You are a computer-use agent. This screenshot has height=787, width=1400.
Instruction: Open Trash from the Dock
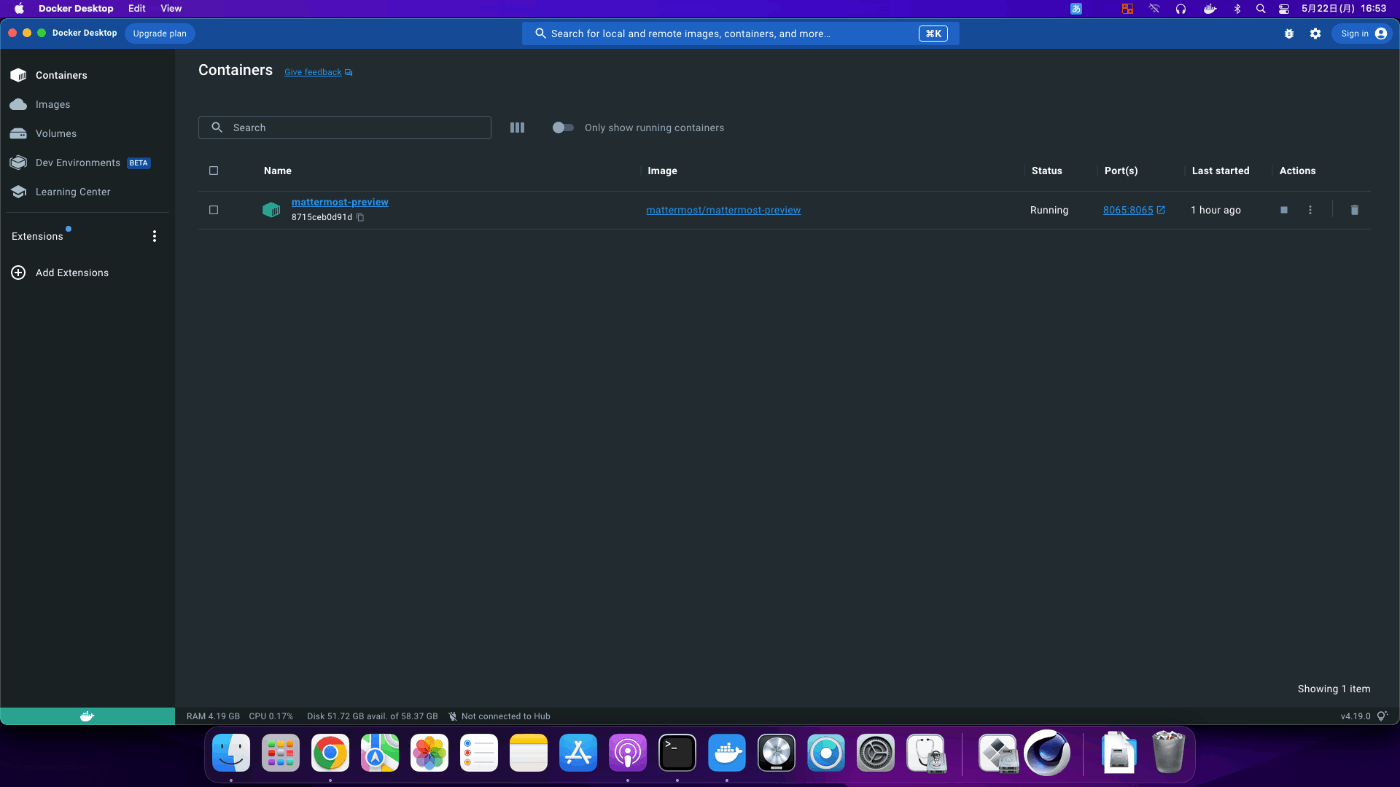click(x=1168, y=753)
